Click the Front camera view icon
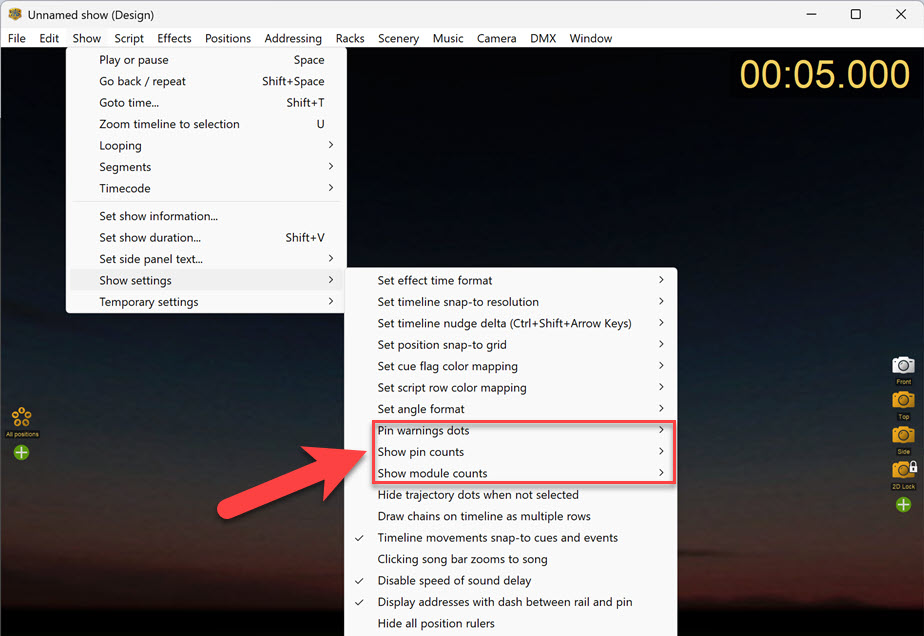Image resolution: width=924 pixels, height=636 pixels. (x=903, y=365)
